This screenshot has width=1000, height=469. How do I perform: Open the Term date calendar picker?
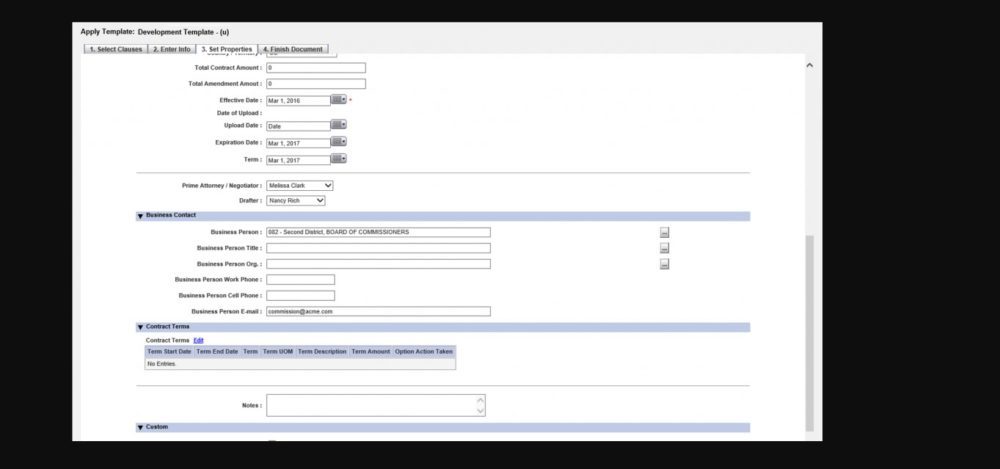337,159
